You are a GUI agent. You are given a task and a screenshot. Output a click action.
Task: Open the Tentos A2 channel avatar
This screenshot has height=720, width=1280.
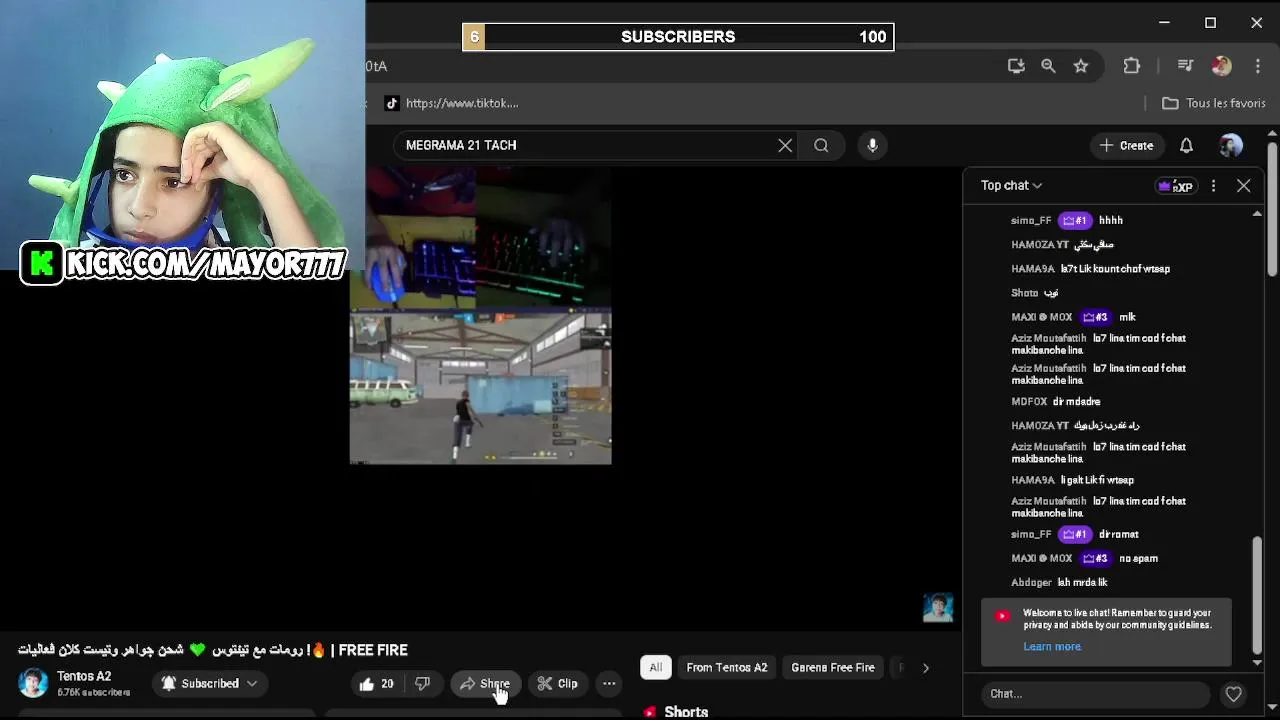[x=33, y=683]
